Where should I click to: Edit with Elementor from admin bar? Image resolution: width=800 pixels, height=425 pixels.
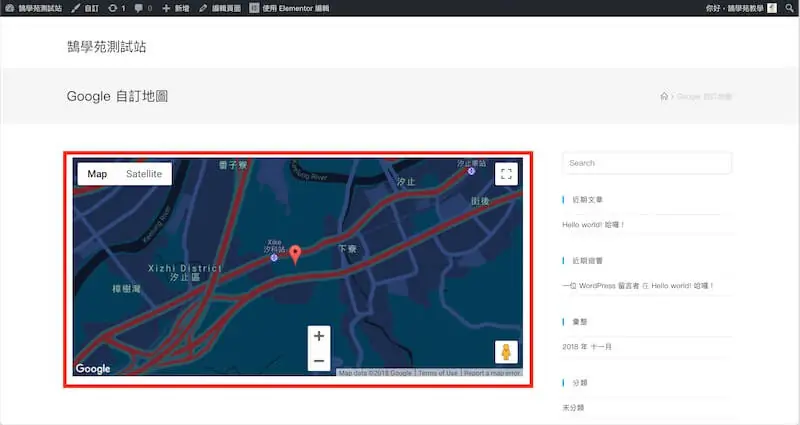289,8
